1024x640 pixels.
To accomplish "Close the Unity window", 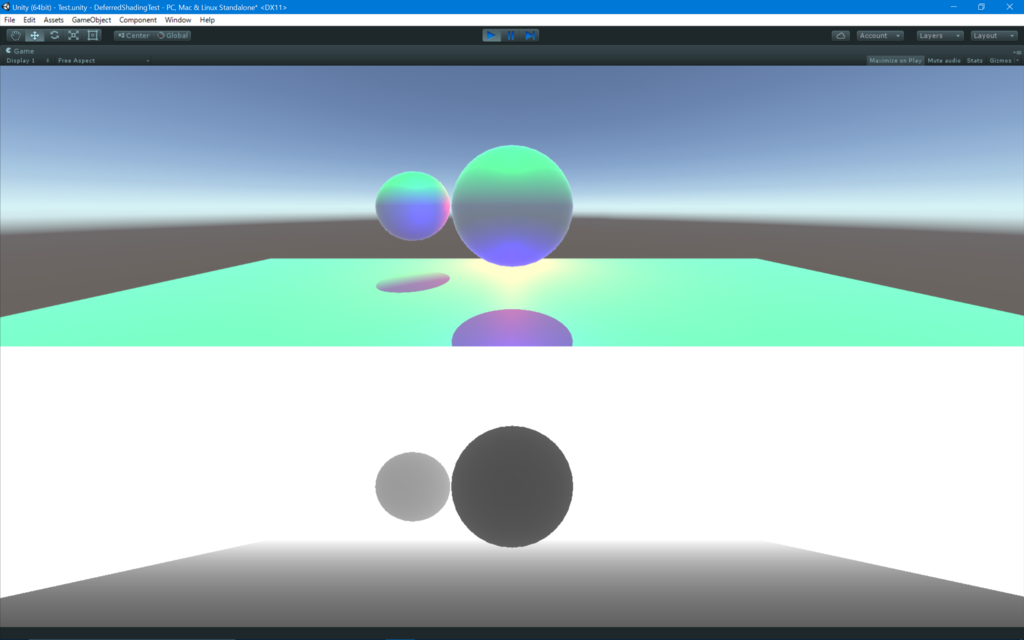I will coord(1009,7).
